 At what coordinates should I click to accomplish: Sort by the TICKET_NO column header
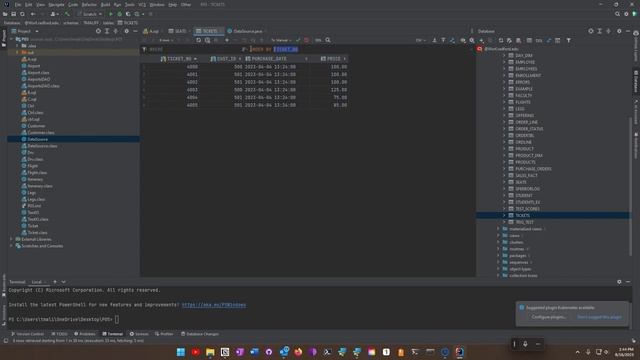pos(179,59)
